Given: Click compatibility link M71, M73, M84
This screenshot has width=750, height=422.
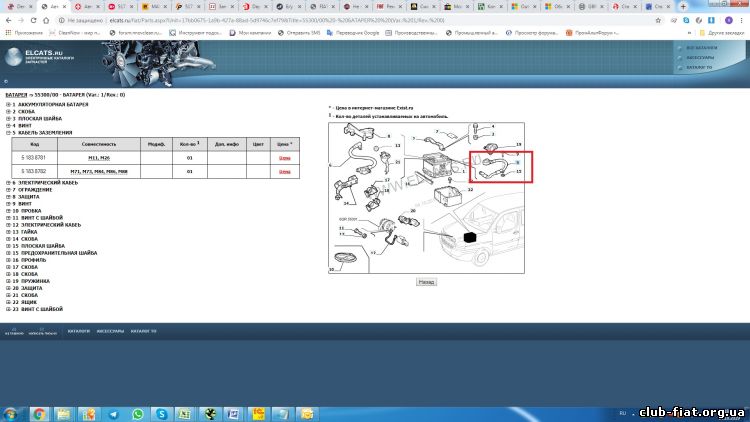Looking at the screenshot, I should (x=99, y=171).
